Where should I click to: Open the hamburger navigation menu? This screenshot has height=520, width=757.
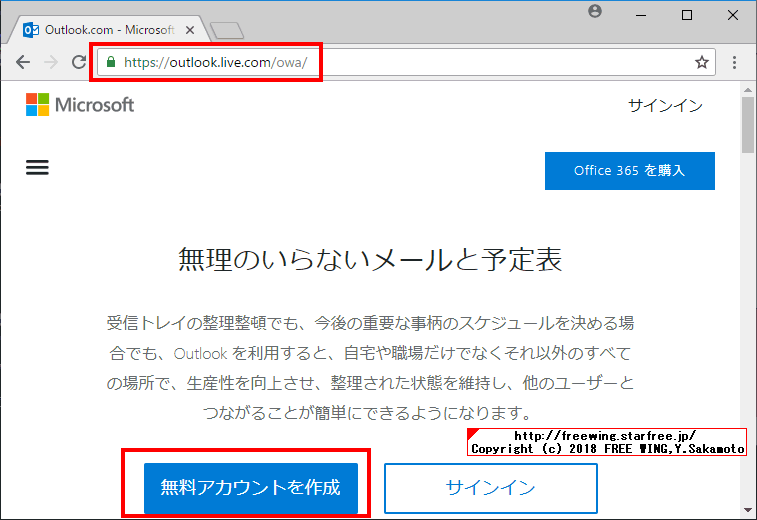[x=37, y=168]
